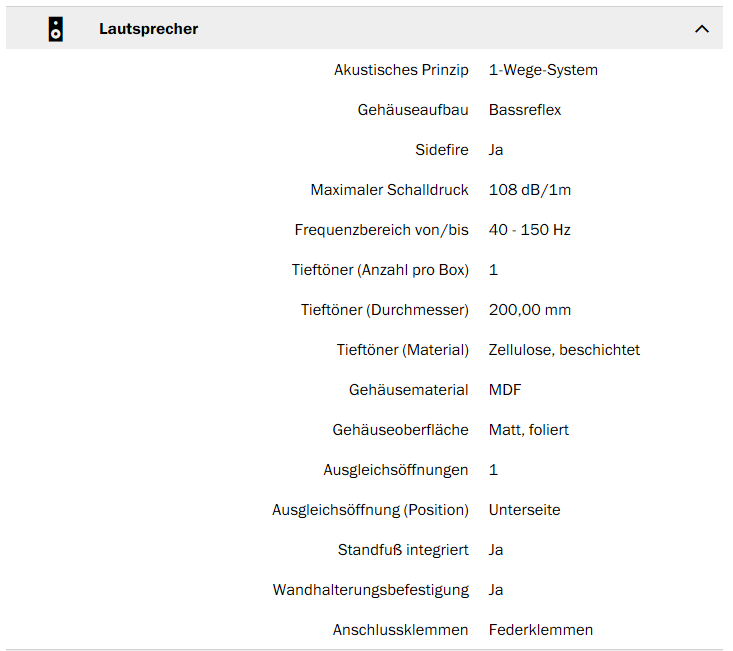Click the loudspeaker icon in header

pyautogui.click(x=56, y=29)
